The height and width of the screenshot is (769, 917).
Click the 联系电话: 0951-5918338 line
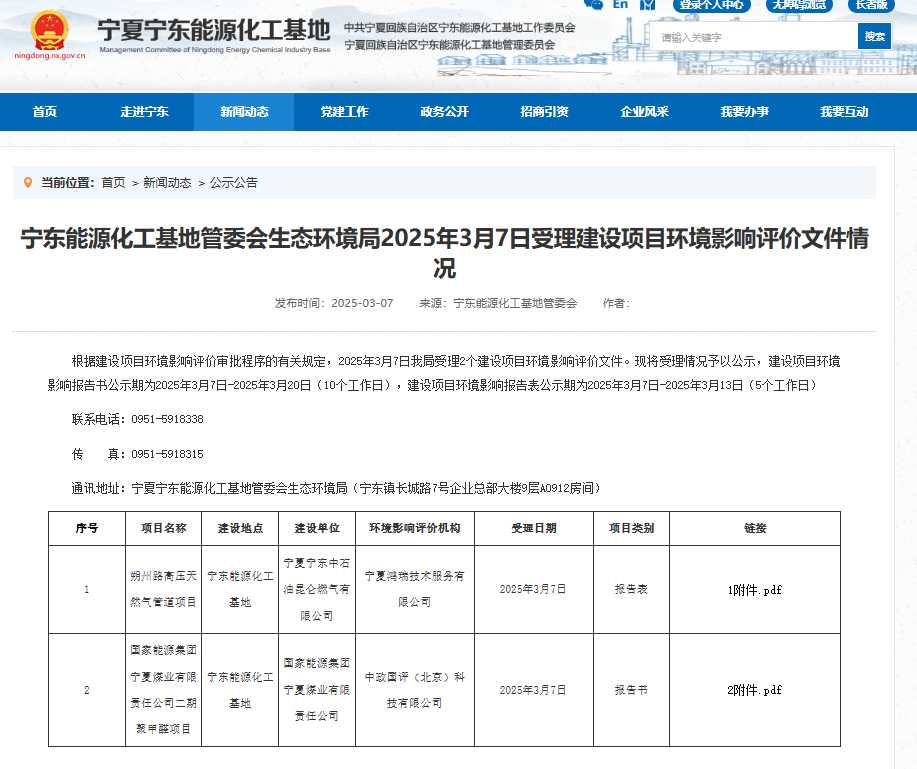tap(137, 419)
